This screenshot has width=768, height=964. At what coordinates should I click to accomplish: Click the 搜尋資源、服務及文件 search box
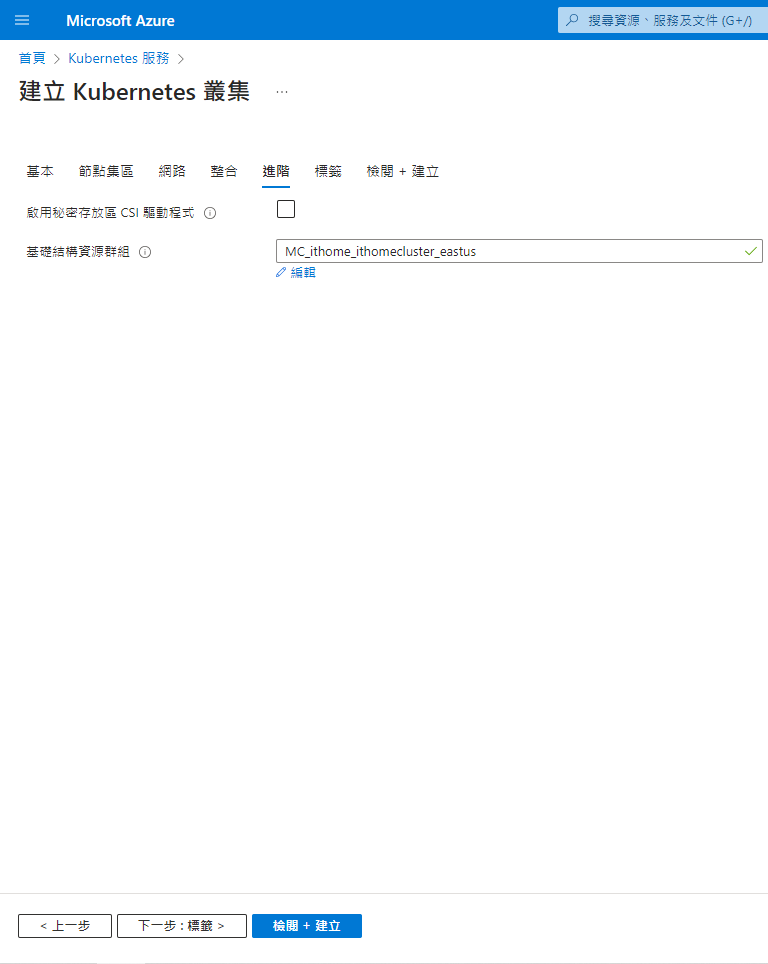click(663, 20)
